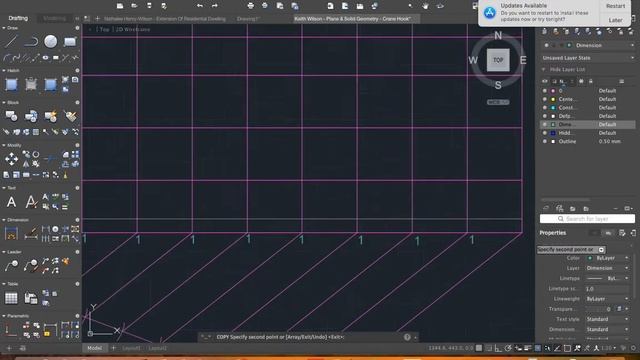Click Later in Updates Available notification
640x360 pixels.
[615, 20]
